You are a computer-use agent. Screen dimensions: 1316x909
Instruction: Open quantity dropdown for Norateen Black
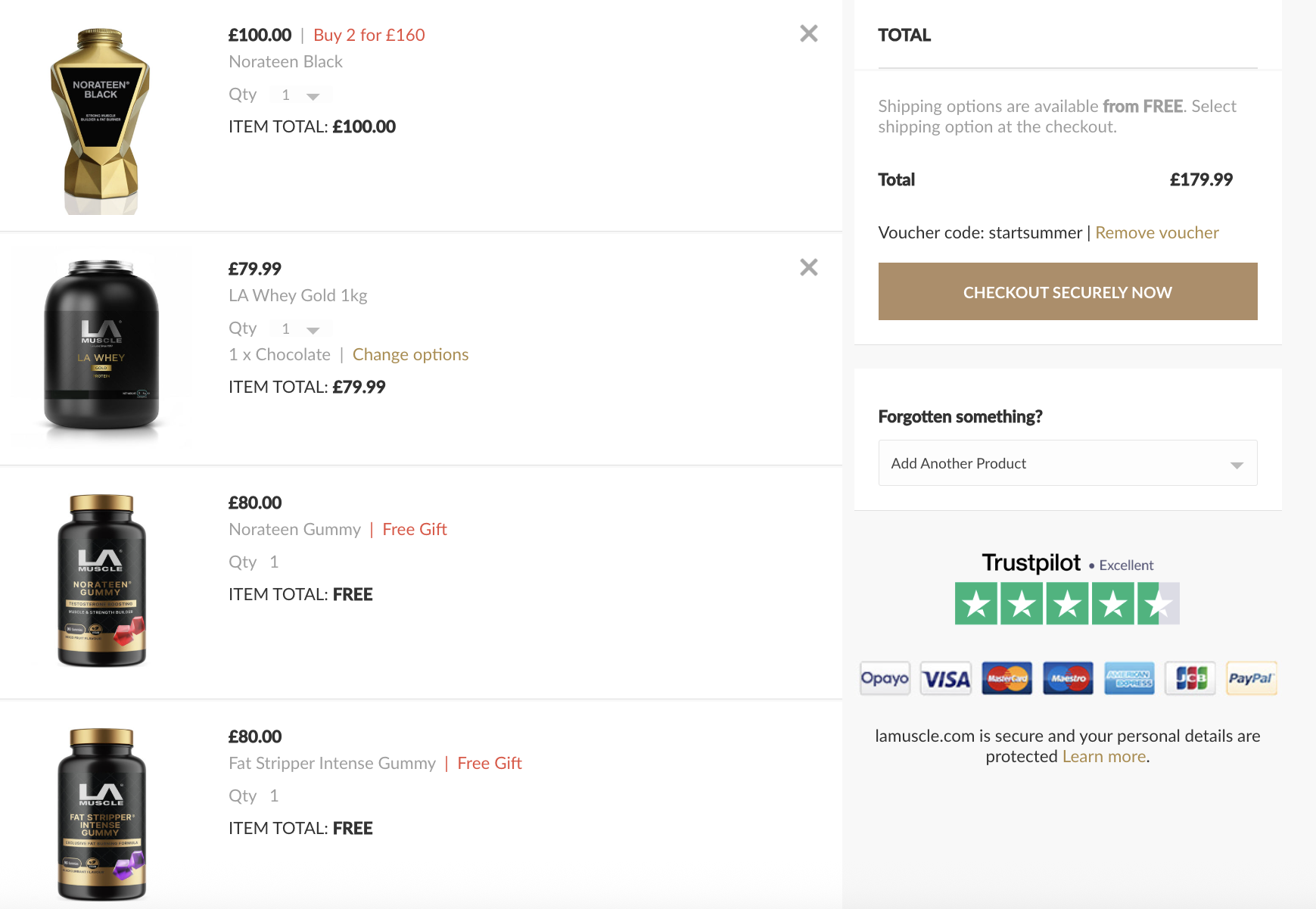point(300,95)
